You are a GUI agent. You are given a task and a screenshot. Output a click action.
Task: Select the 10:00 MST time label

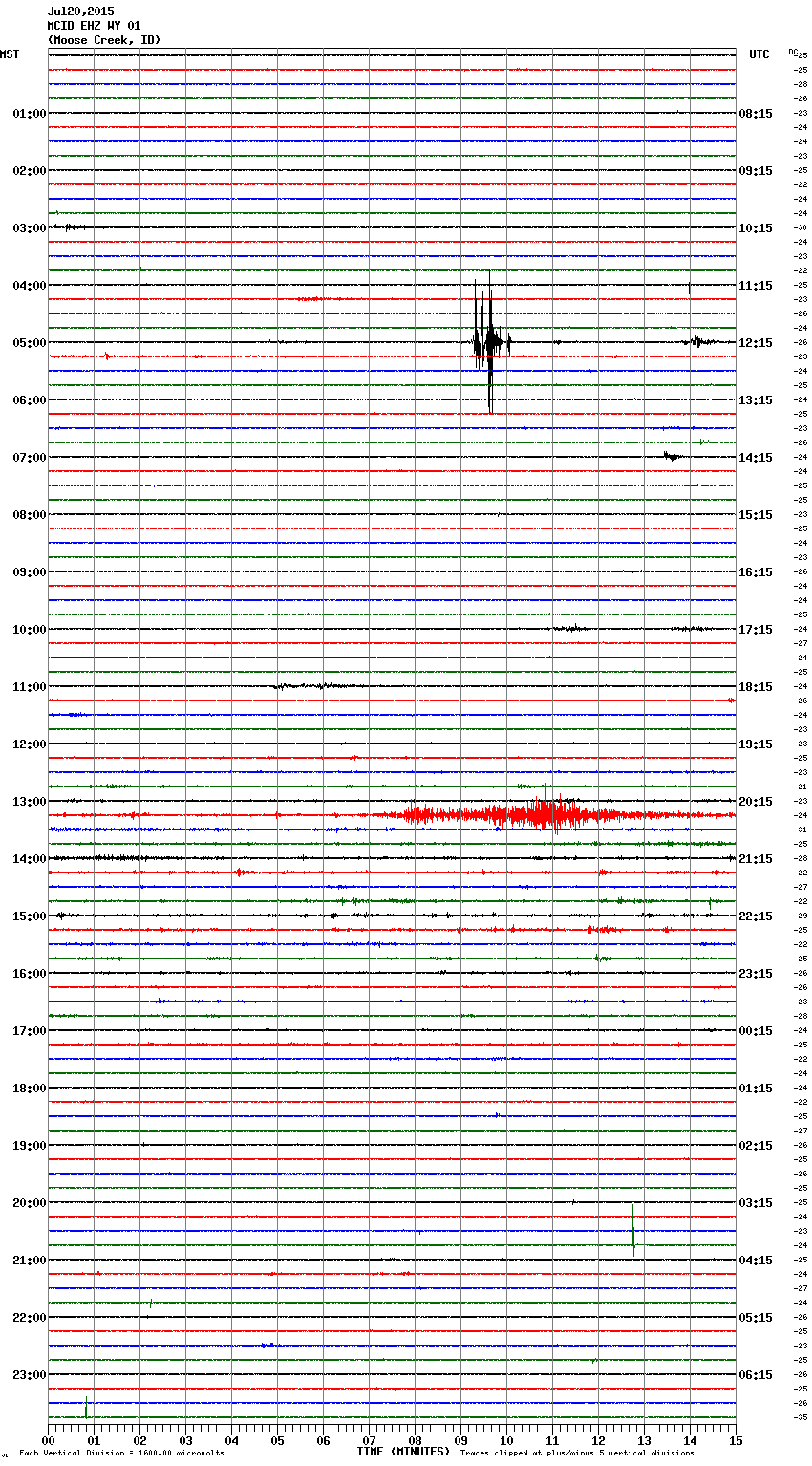[x=30, y=630]
